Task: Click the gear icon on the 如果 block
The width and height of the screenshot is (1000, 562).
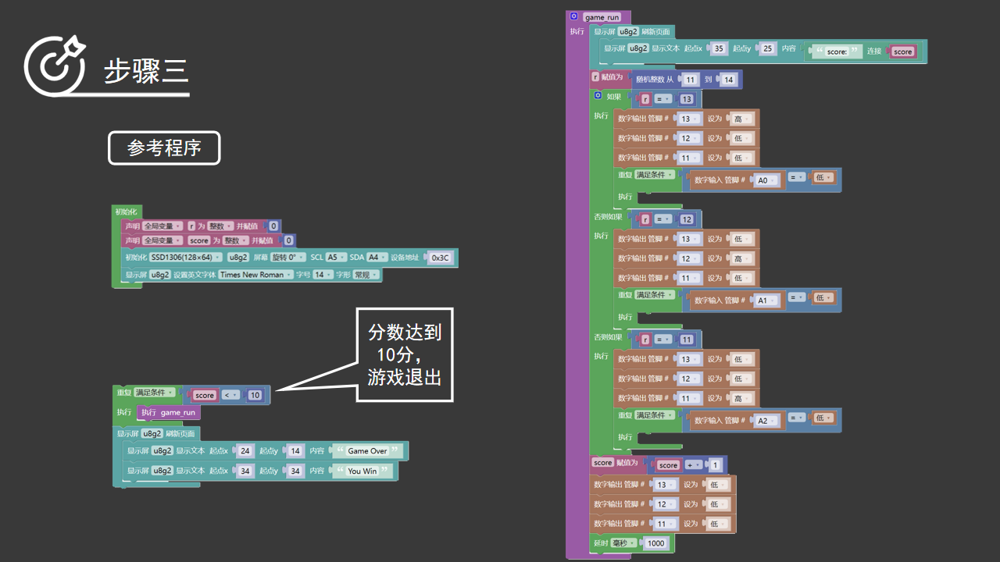Action: 598,96
